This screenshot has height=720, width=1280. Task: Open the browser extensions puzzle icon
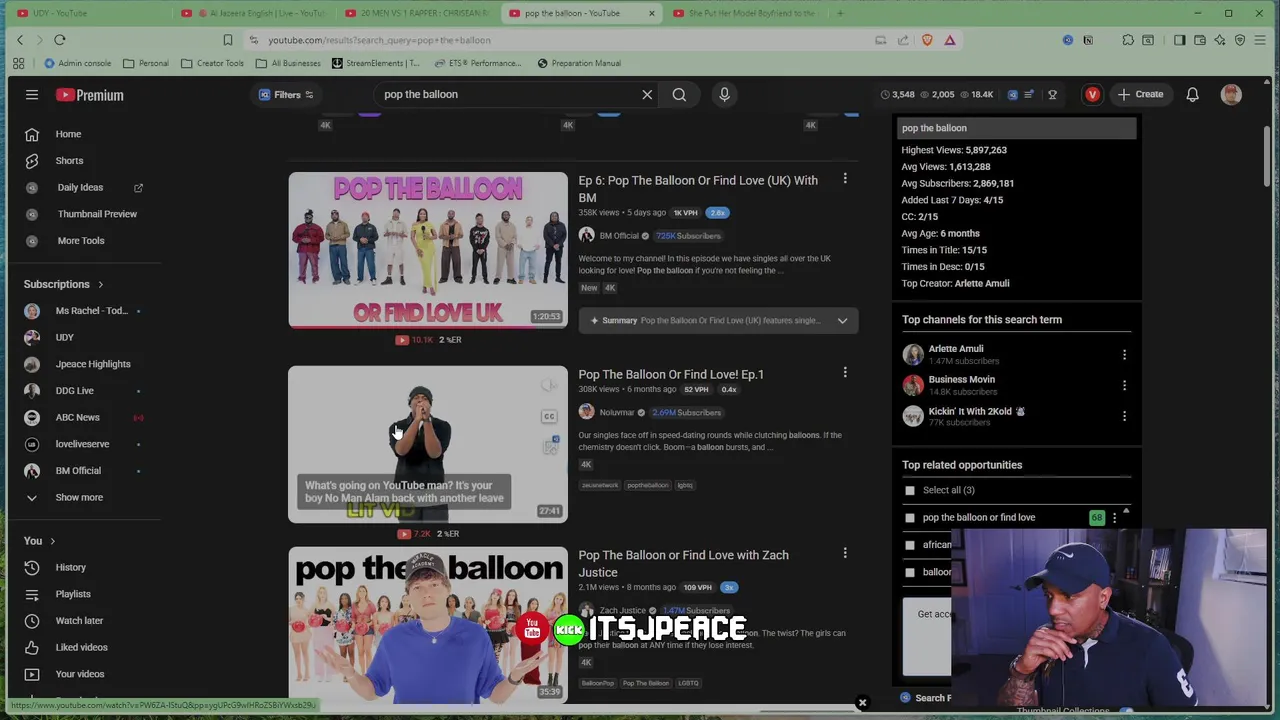point(1128,40)
